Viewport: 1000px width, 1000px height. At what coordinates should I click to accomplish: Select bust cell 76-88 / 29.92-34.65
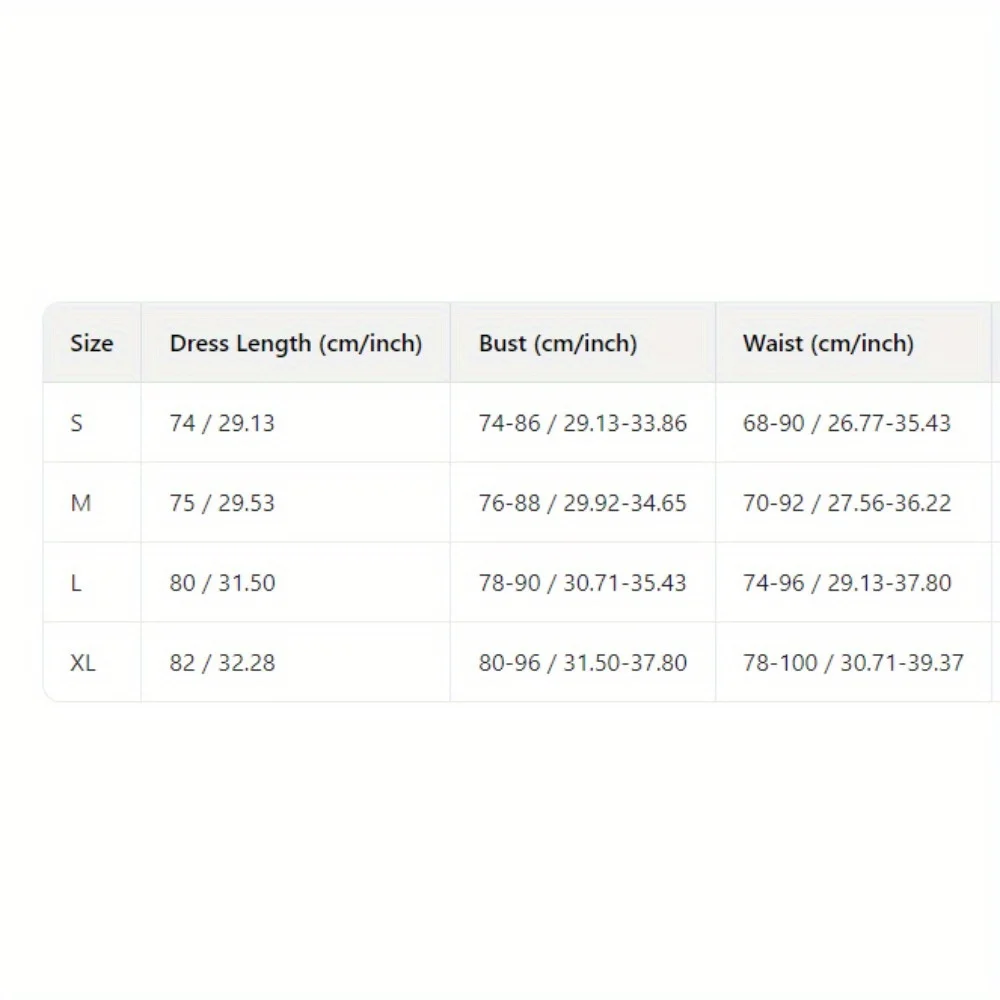pyautogui.click(x=583, y=503)
